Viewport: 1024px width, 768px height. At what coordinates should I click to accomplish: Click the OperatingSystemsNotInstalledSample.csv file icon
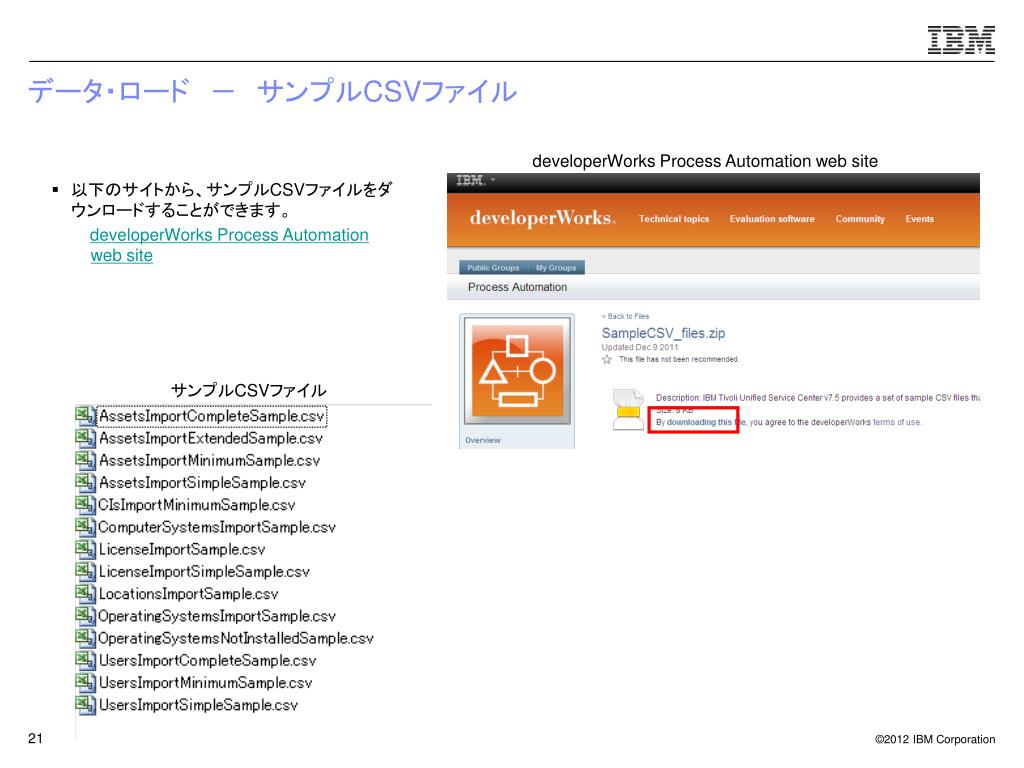click(x=85, y=638)
